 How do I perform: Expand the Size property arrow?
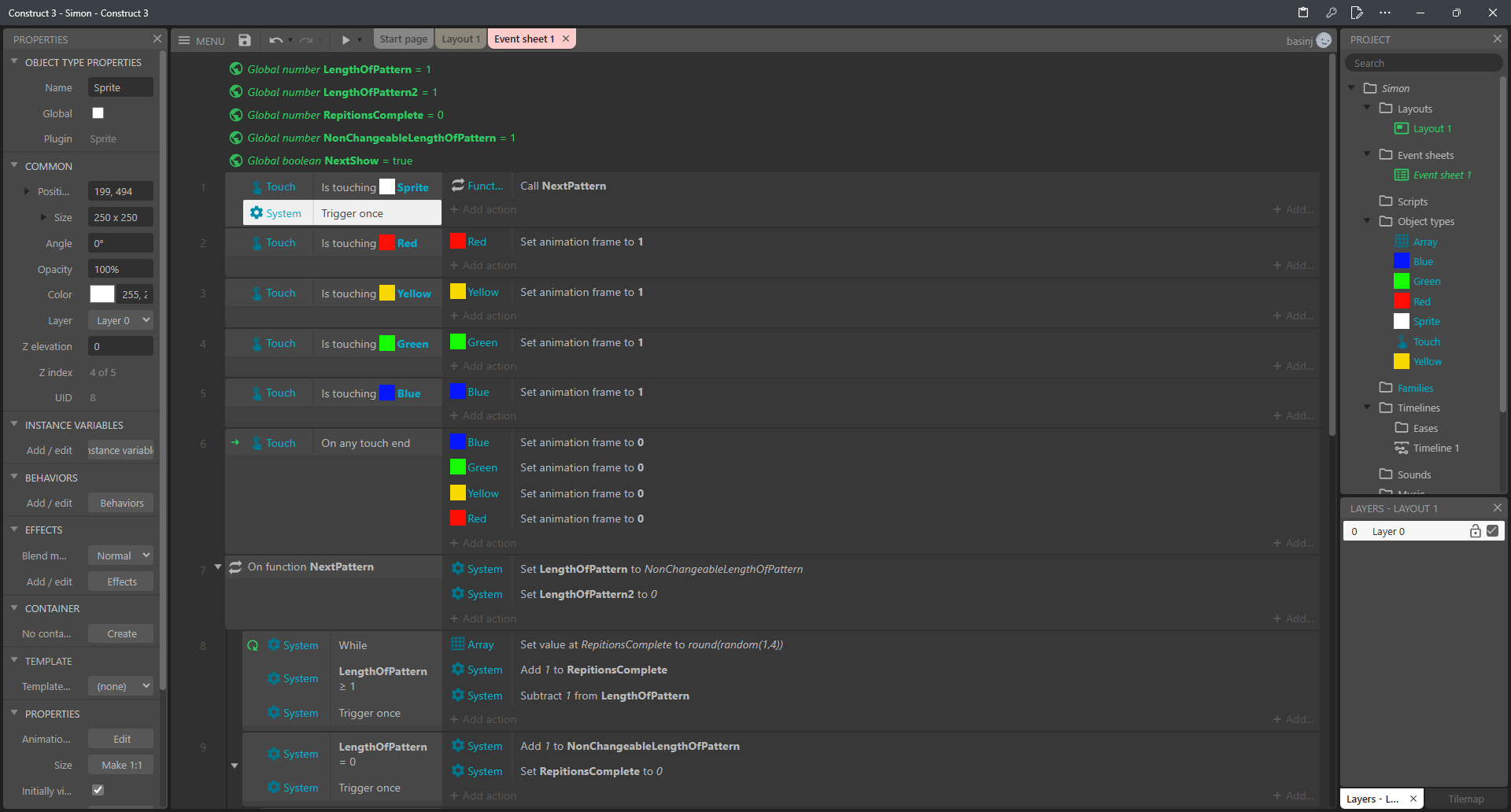click(43, 217)
